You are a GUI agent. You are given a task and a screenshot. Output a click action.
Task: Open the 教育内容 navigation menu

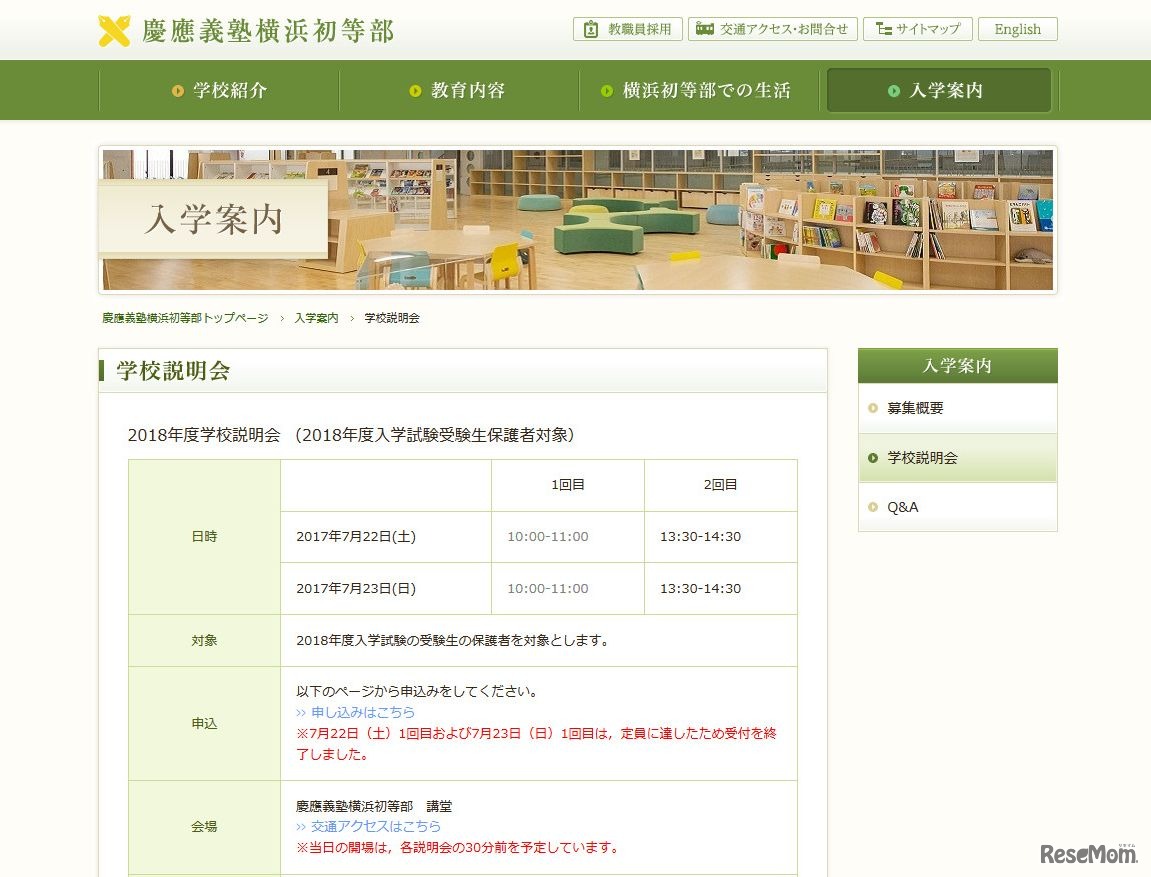(x=459, y=90)
